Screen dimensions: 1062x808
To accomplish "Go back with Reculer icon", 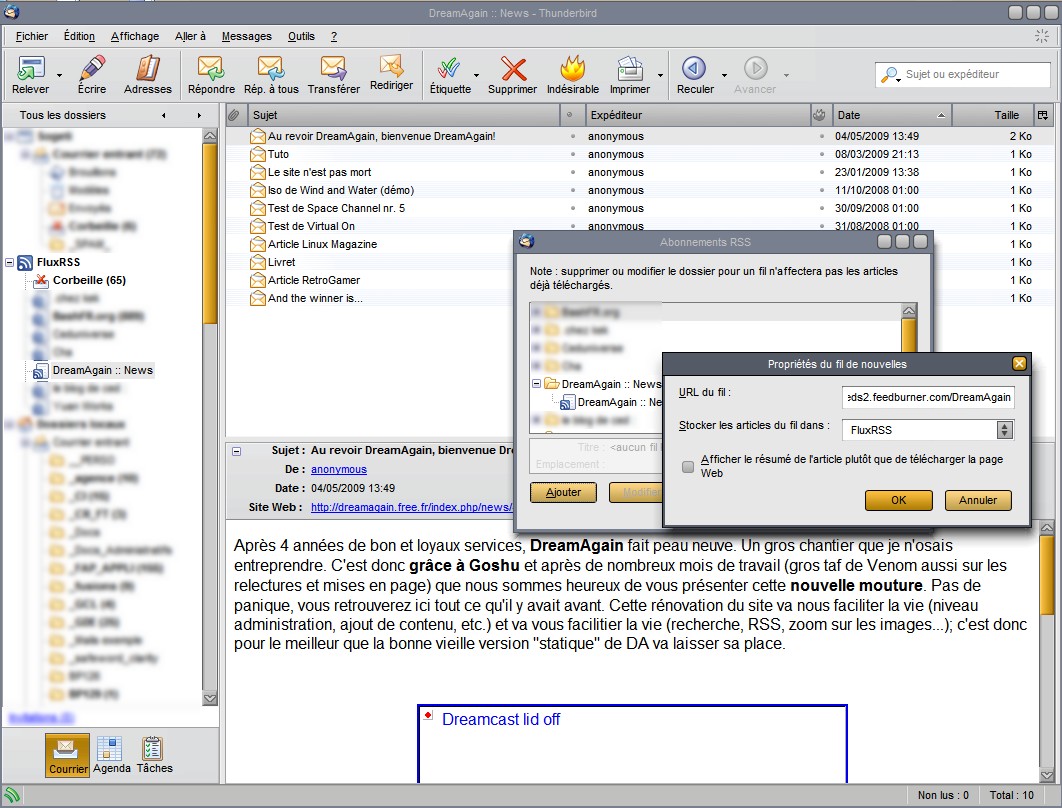I will 694,68.
